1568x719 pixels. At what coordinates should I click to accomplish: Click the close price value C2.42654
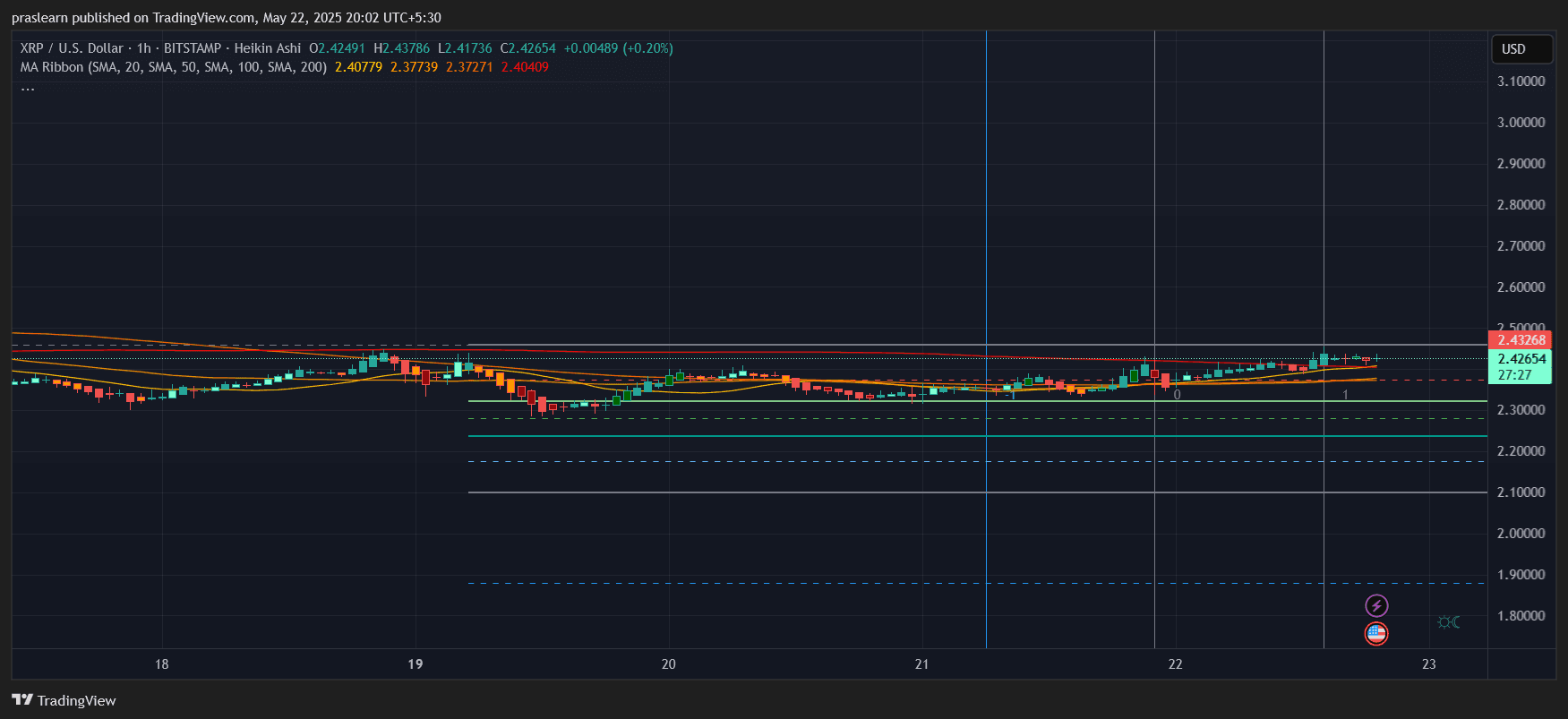[528, 48]
